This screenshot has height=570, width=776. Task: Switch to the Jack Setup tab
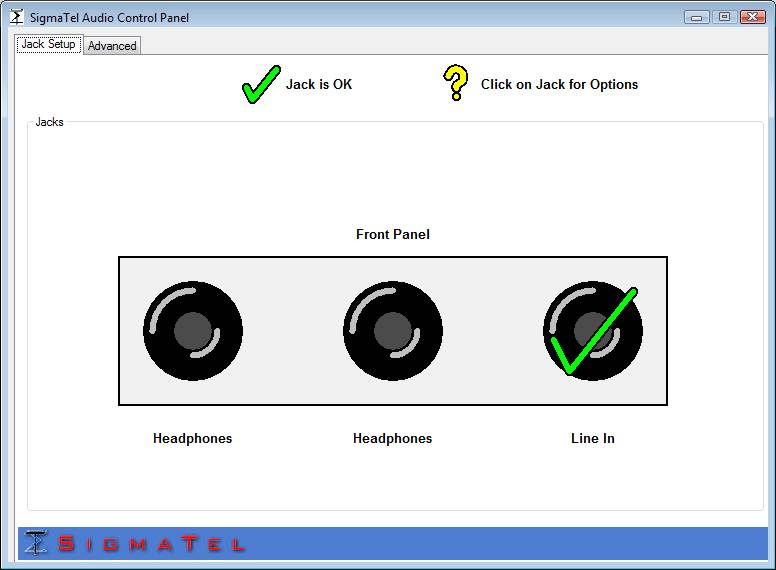point(48,44)
